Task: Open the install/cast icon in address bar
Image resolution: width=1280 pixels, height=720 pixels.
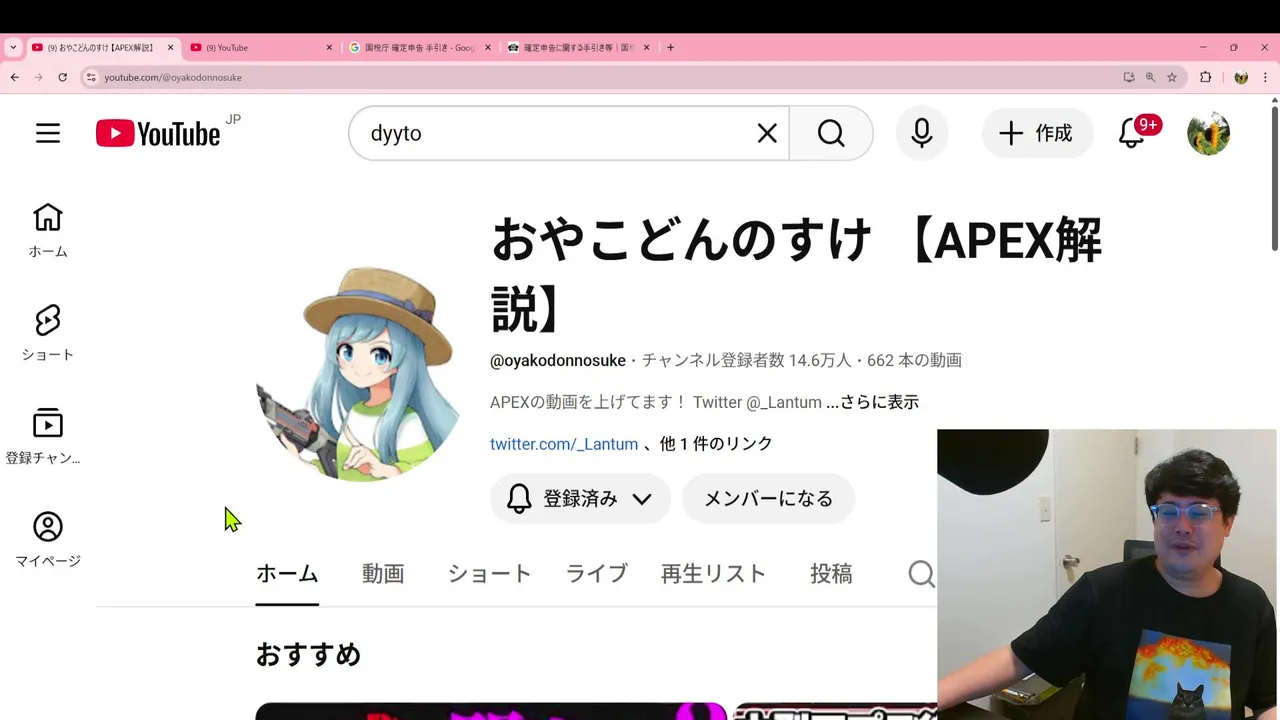Action: click(x=1128, y=77)
